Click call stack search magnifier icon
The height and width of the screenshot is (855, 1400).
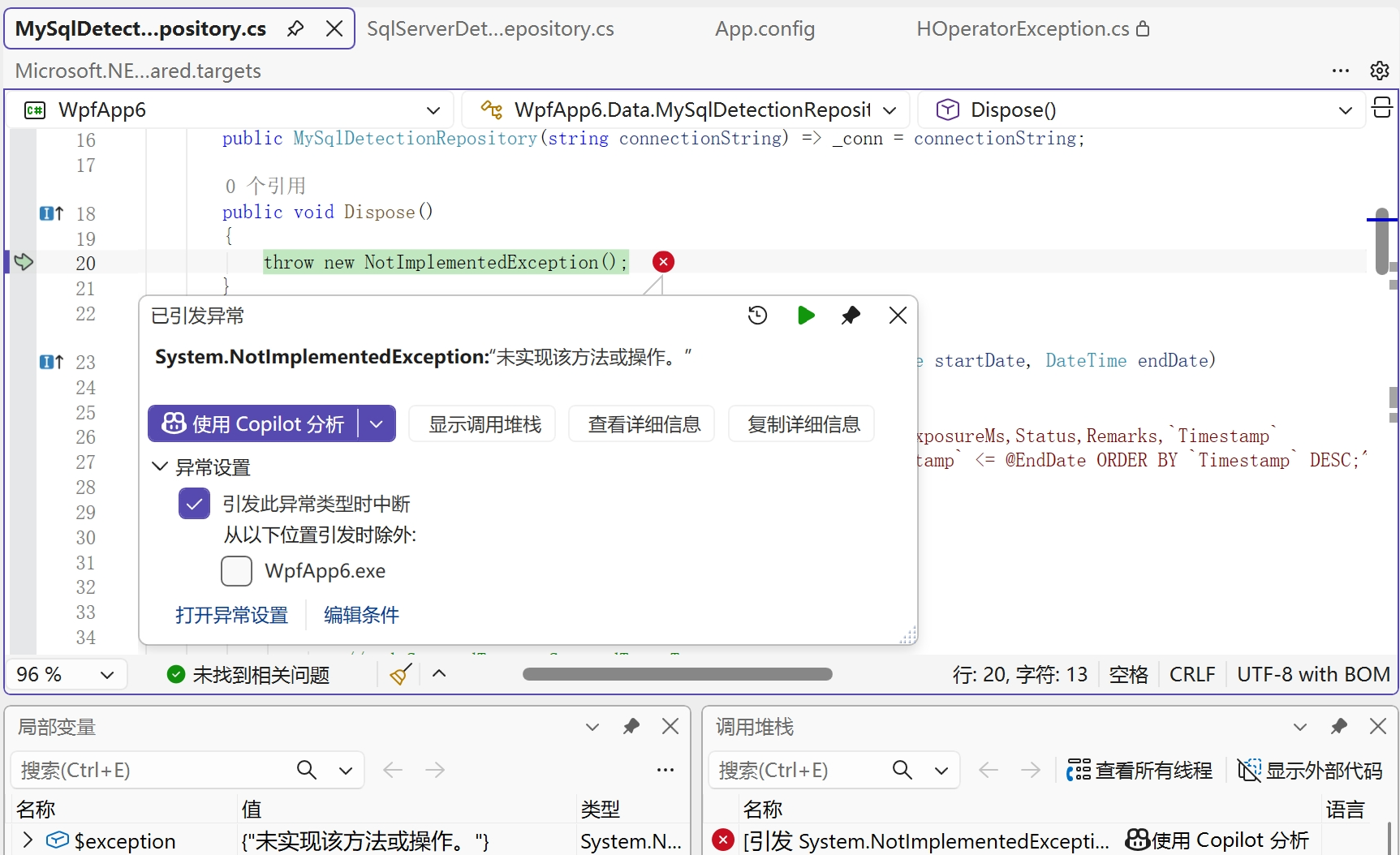902,770
